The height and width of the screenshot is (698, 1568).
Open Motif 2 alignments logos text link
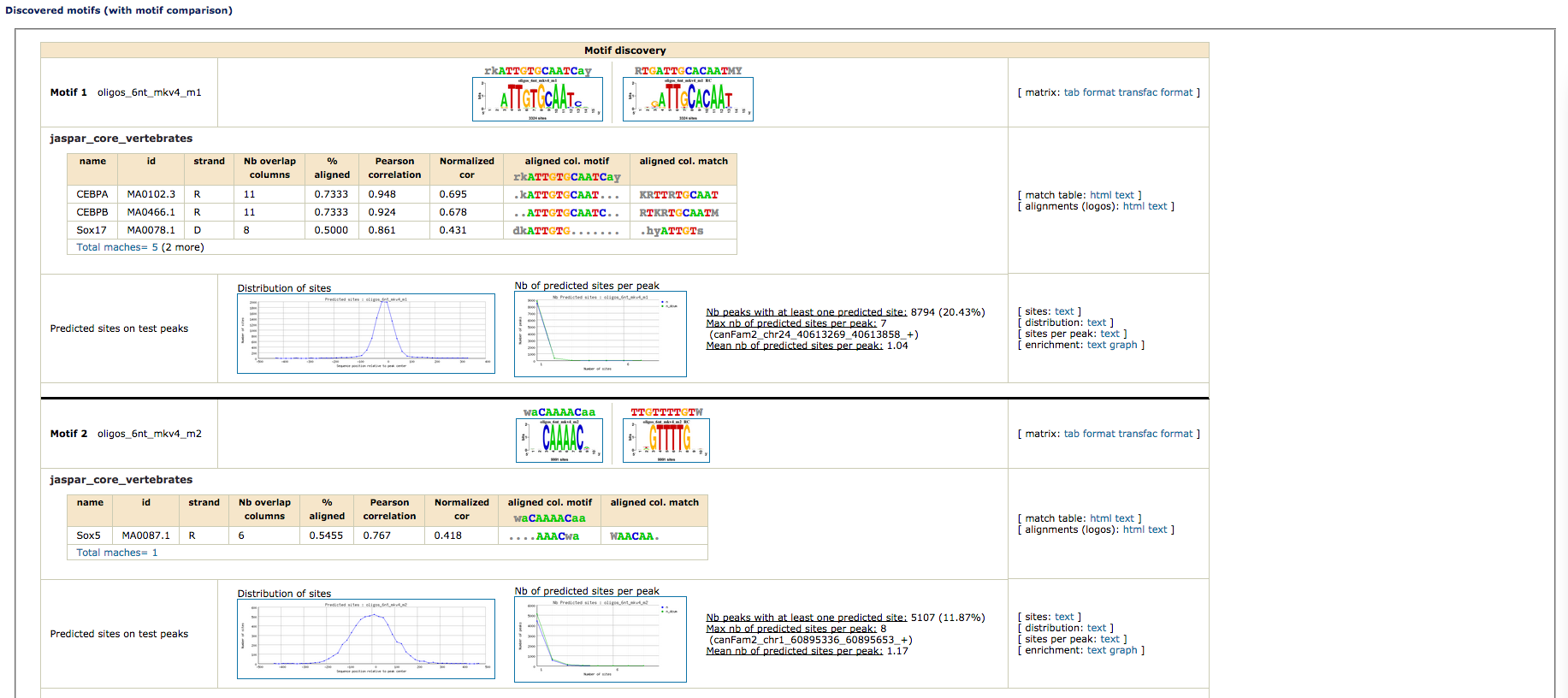pyautogui.click(x=1157, y=529)
